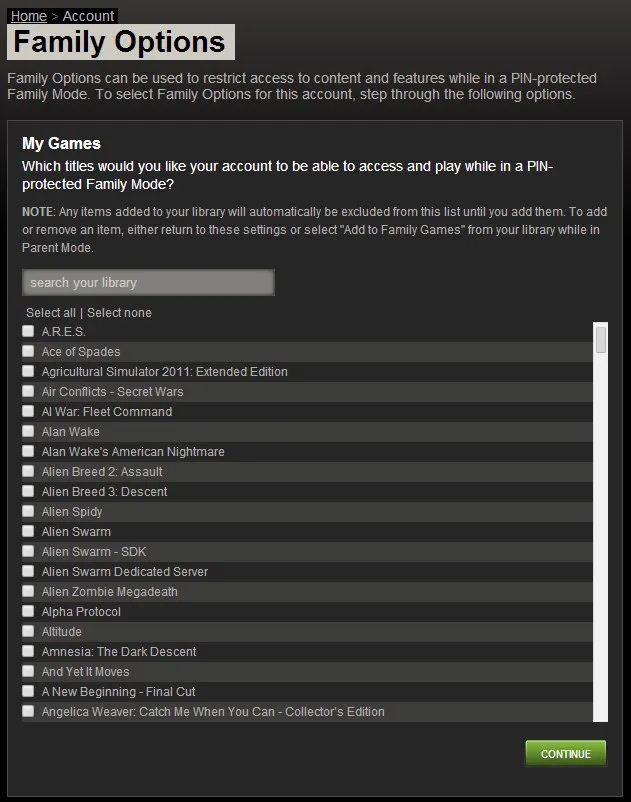Check Angelica Weaver Collector's Edition
The image size is (631, 802).
(x=28, y=711)
